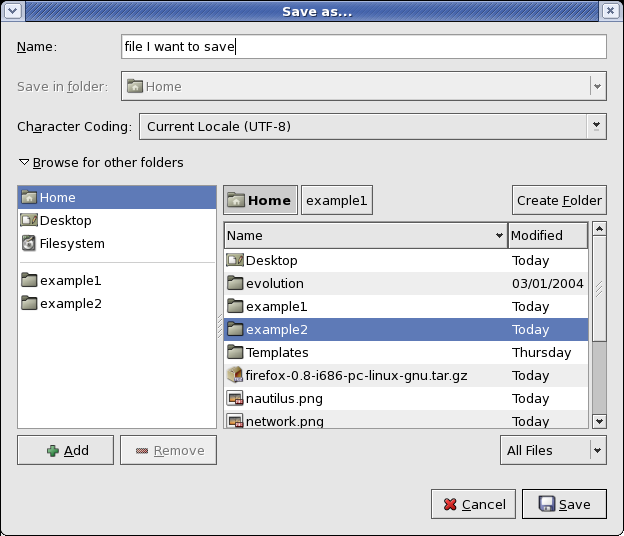This screenshot has height=536, width=624.
Task: Collapse the Browse for other folders expander
Action: point(101,162)
